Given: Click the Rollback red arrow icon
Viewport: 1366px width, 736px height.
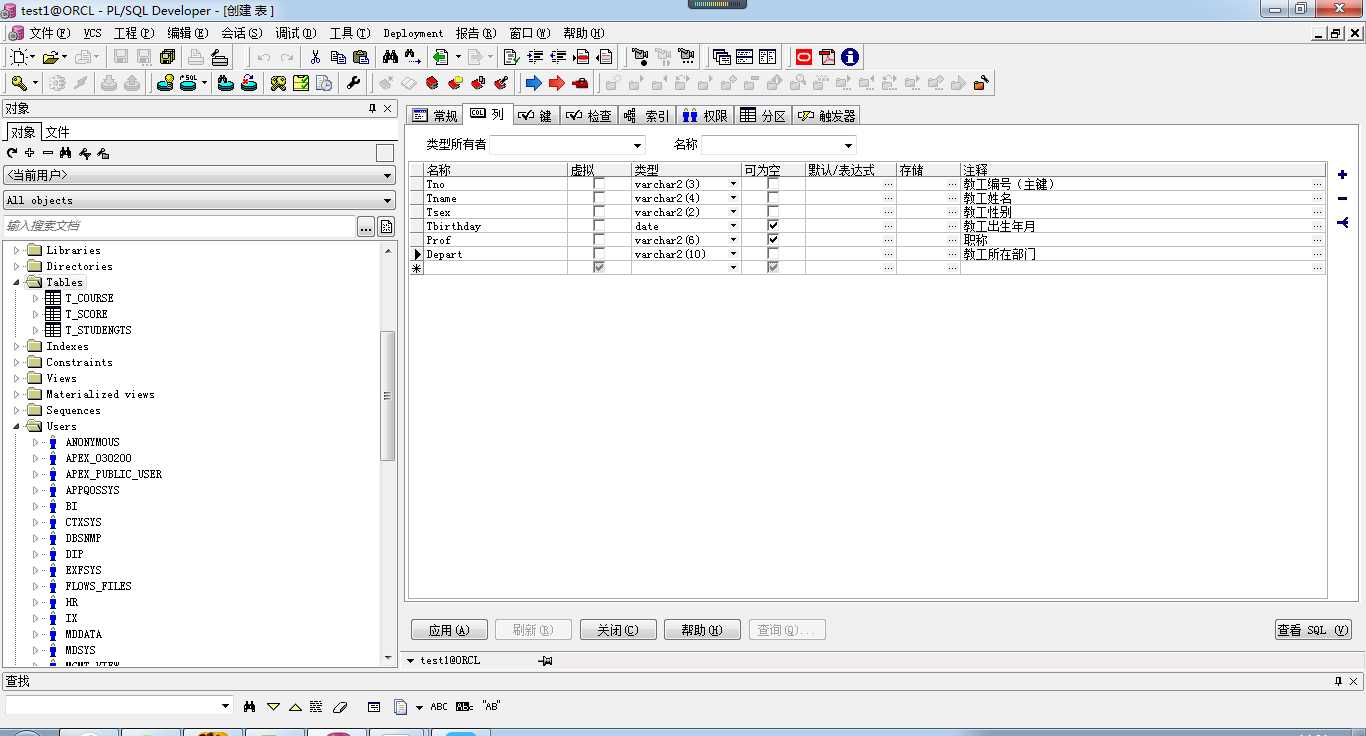Looking at the screenshot, I should (557, 83).
